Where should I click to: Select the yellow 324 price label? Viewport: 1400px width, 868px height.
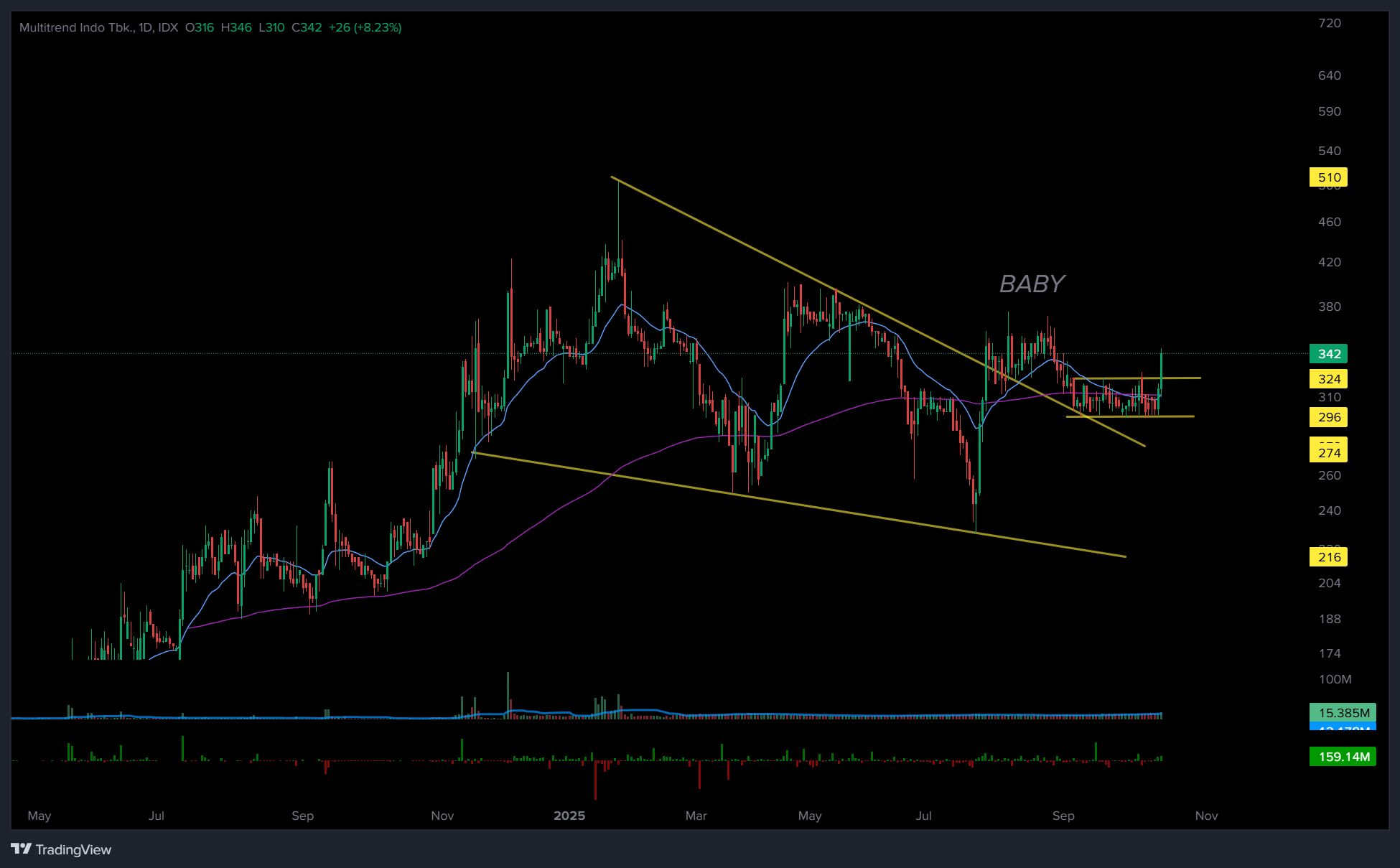pyautogui.click(x=1328, y=379)
